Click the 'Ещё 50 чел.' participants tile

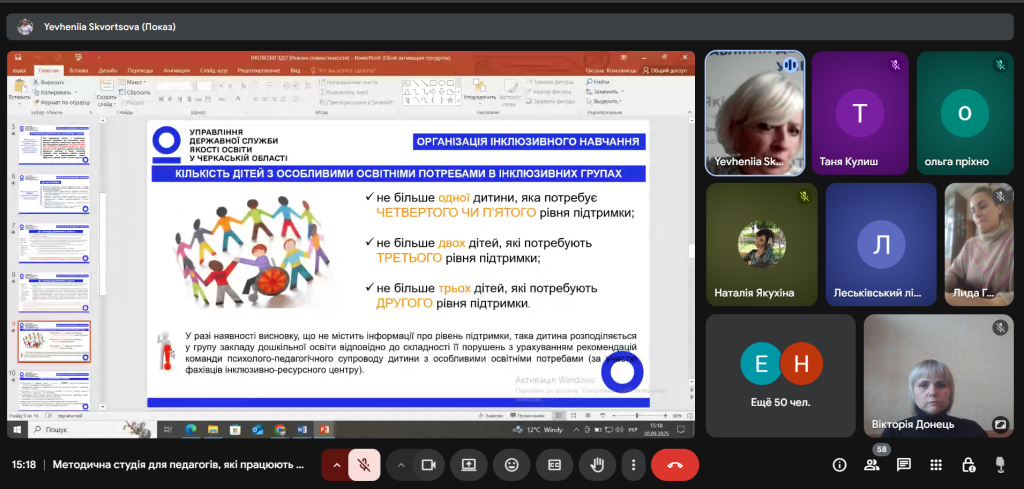(780, 375)
